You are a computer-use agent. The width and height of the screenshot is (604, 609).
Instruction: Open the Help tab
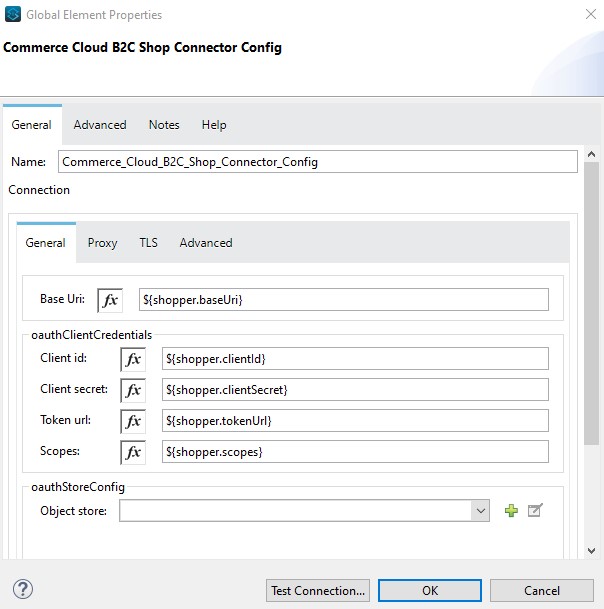pyautogui.click(x=214, y=125)
